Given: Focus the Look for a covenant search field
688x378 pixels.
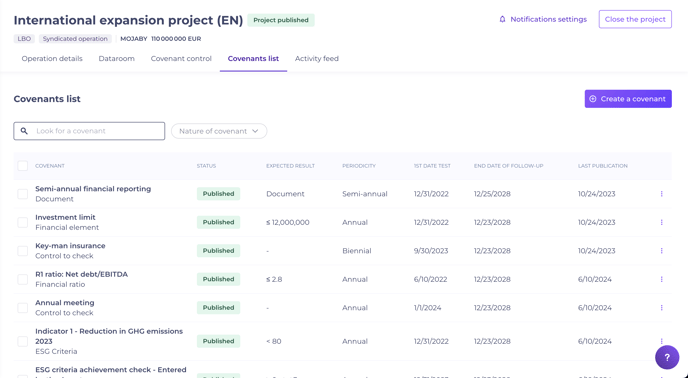Looking at the screenshot, I should coord(89,131).
